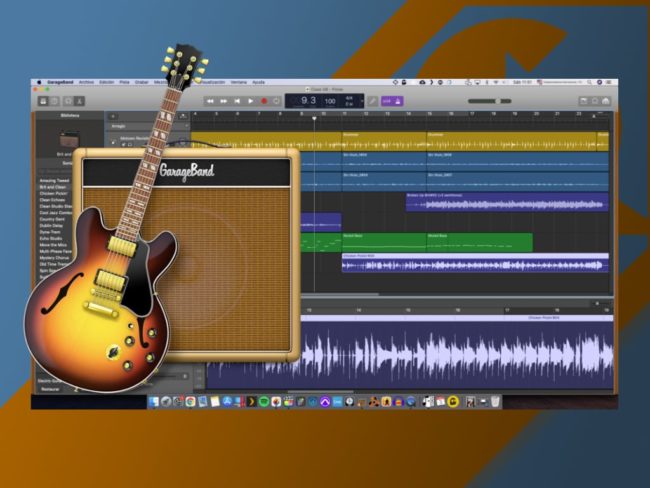Screen dimensions: 650x488
Task: Select the Brit and Clean patch
Action: coord(53,187)
